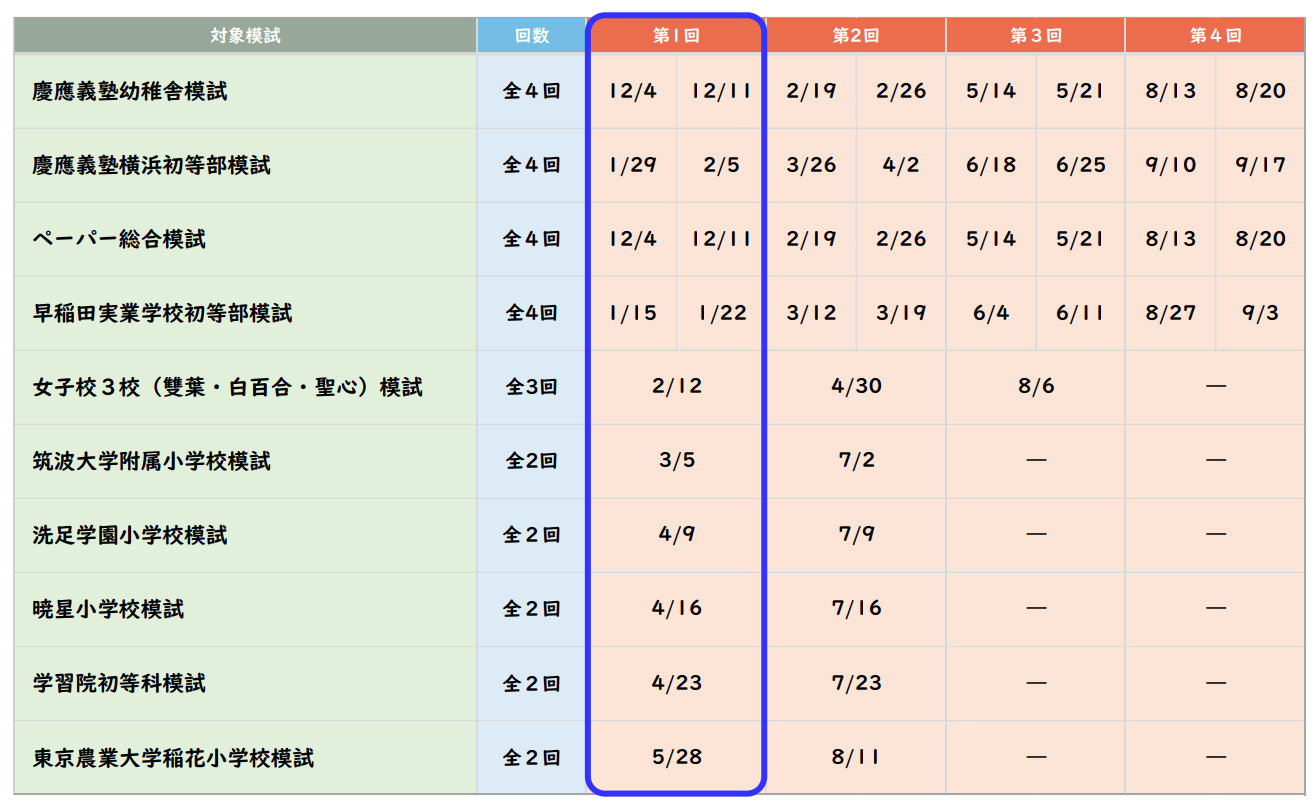Click the ペーパー総合模試 row name
The height and width of the screenshot is (807, 1315).
[x=119, y=239]
